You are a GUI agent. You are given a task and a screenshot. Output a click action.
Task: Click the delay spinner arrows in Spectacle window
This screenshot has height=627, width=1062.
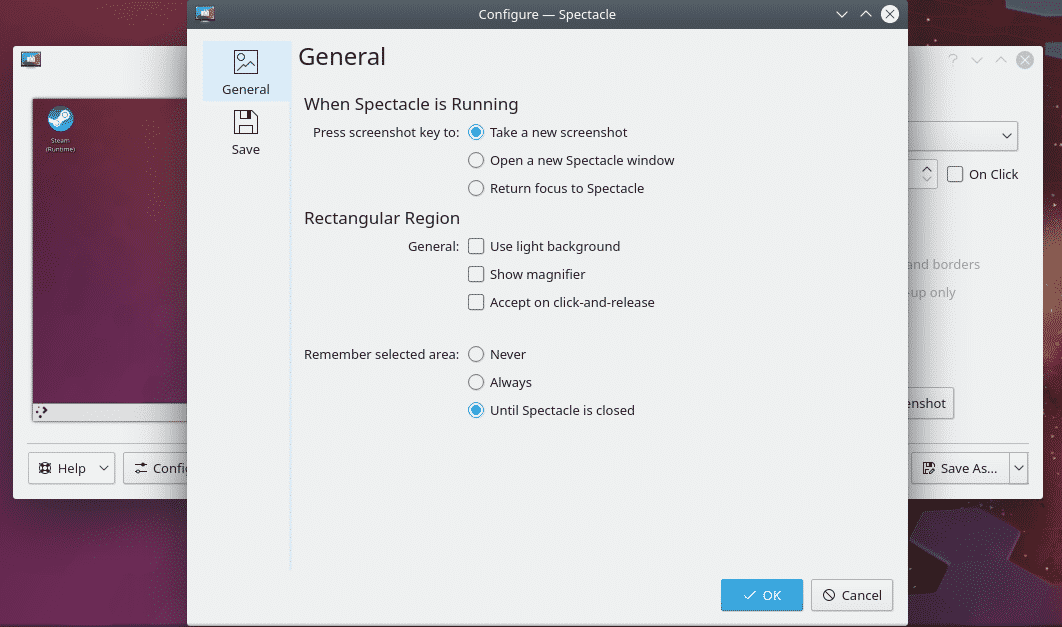(927, 175)
